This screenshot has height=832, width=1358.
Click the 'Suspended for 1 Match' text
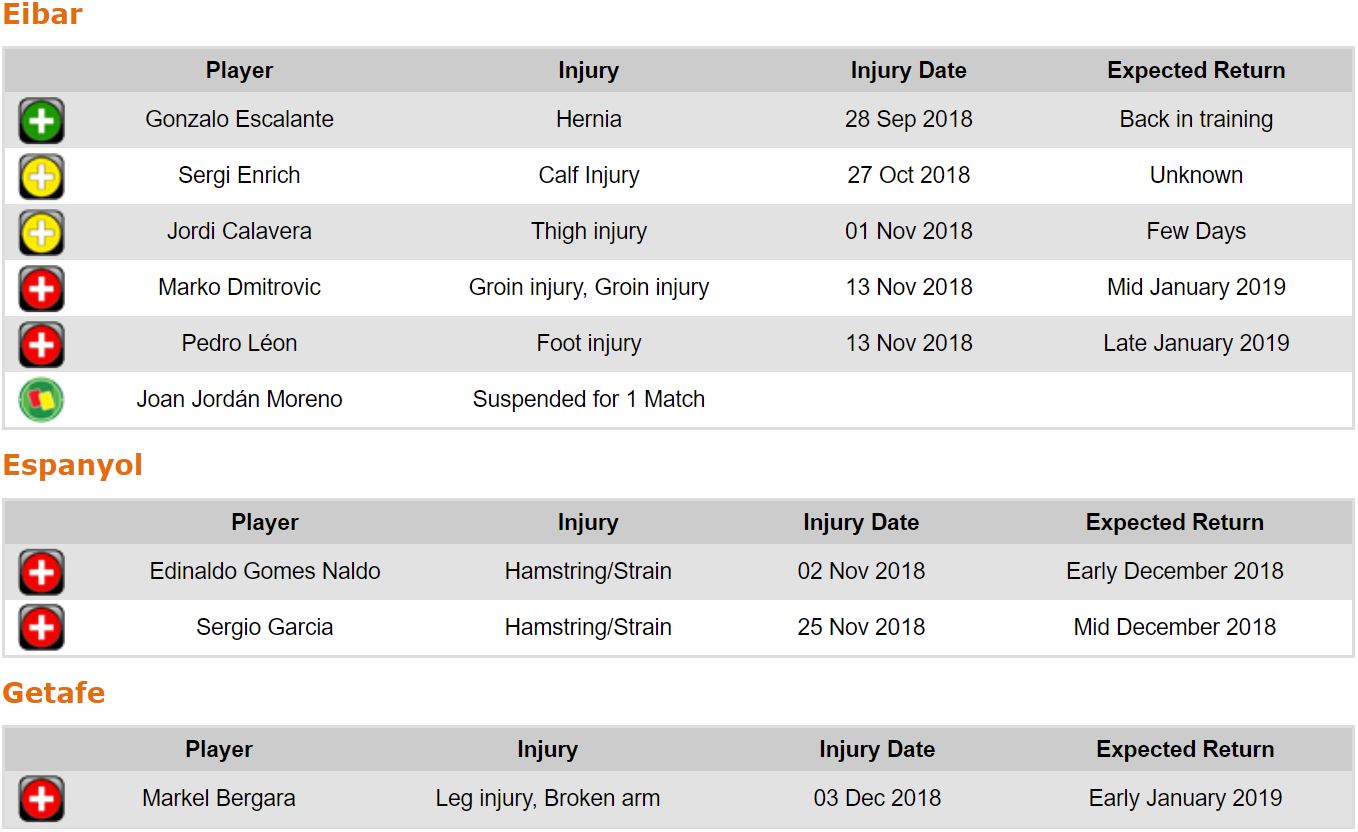click(x=588, y=400)
